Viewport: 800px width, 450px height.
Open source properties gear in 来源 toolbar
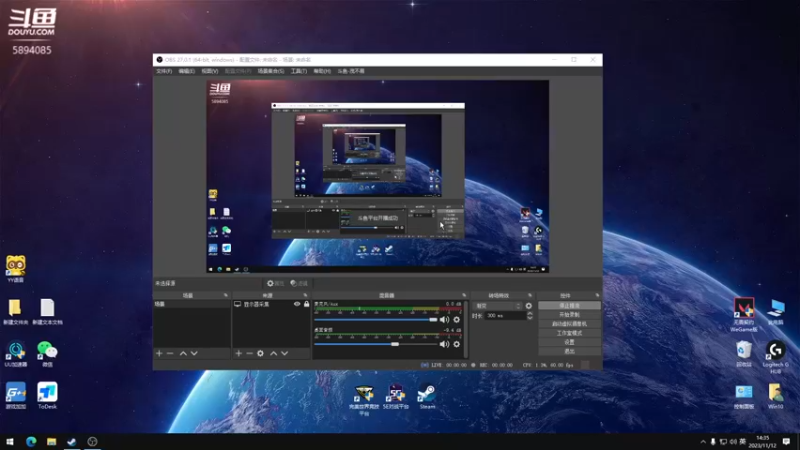(260, 353)
